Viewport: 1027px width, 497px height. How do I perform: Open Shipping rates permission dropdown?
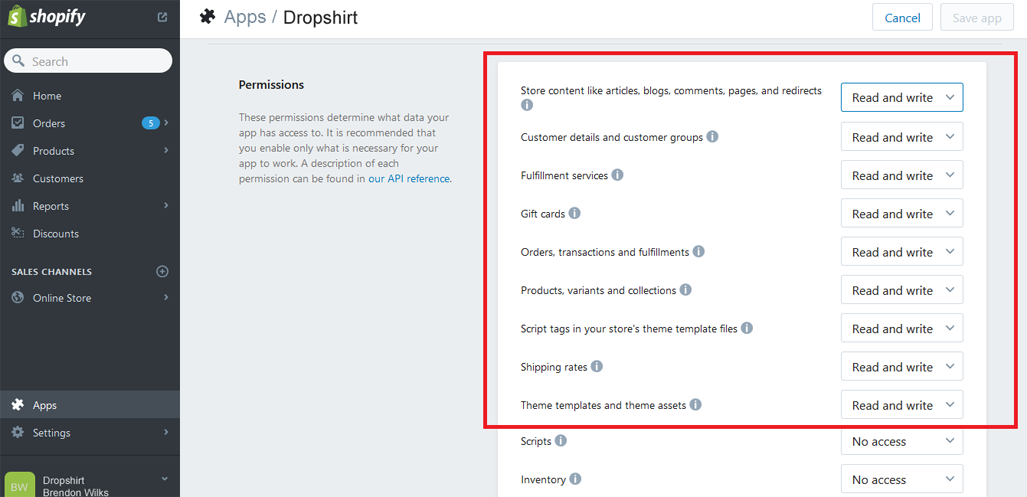(902, 367)
